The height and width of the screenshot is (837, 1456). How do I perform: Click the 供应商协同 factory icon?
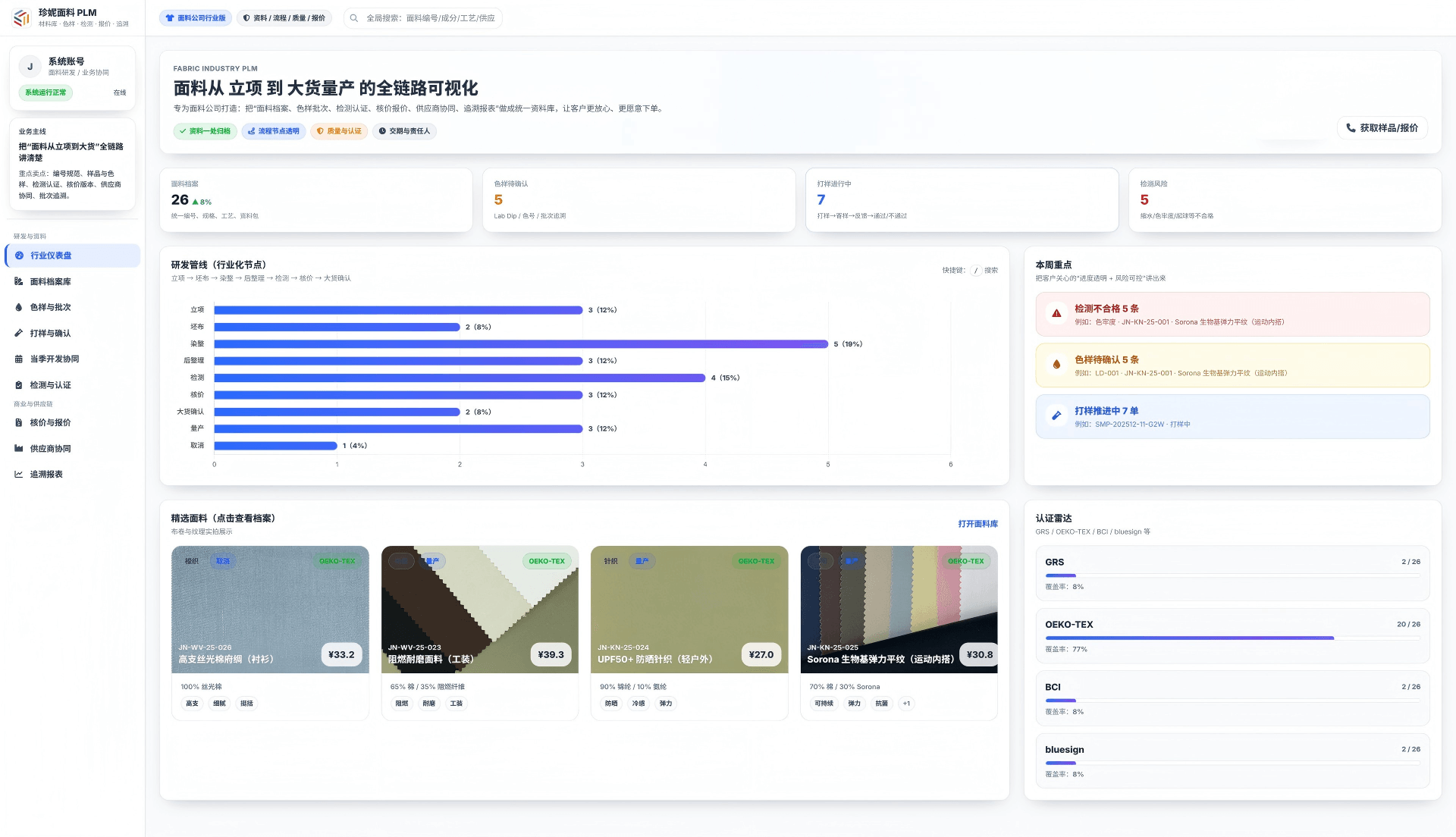tap(18, 449)
